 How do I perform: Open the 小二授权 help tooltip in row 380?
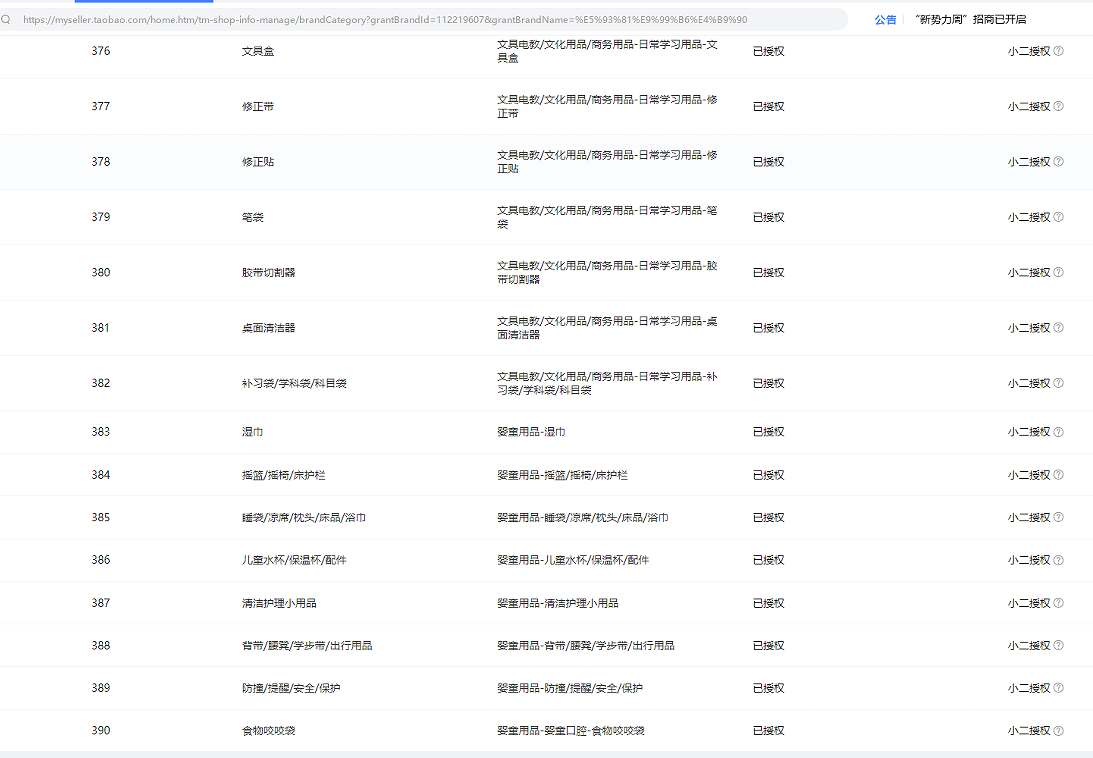pyautogui.click(x=1058, y=272)
